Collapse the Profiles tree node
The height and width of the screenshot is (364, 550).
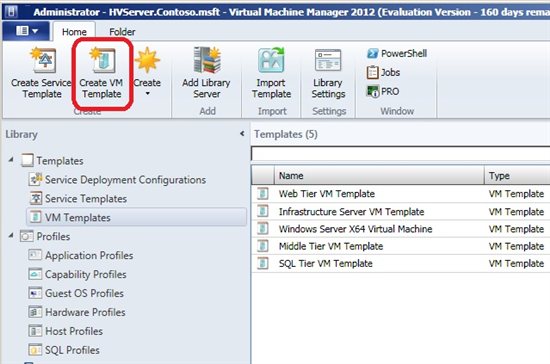pyautogui.click(x=11, y=236)
